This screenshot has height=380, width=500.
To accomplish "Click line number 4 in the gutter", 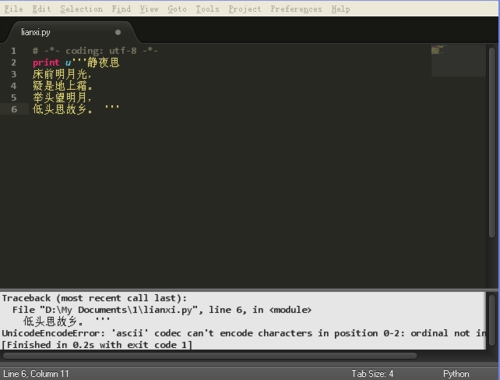I will 13,86.
